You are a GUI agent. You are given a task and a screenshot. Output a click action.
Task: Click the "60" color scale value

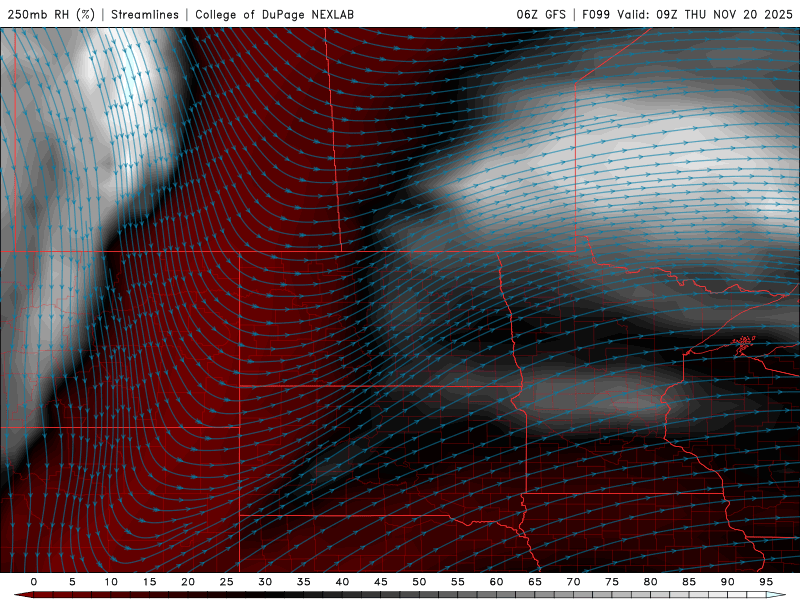[x=496, y=582]
